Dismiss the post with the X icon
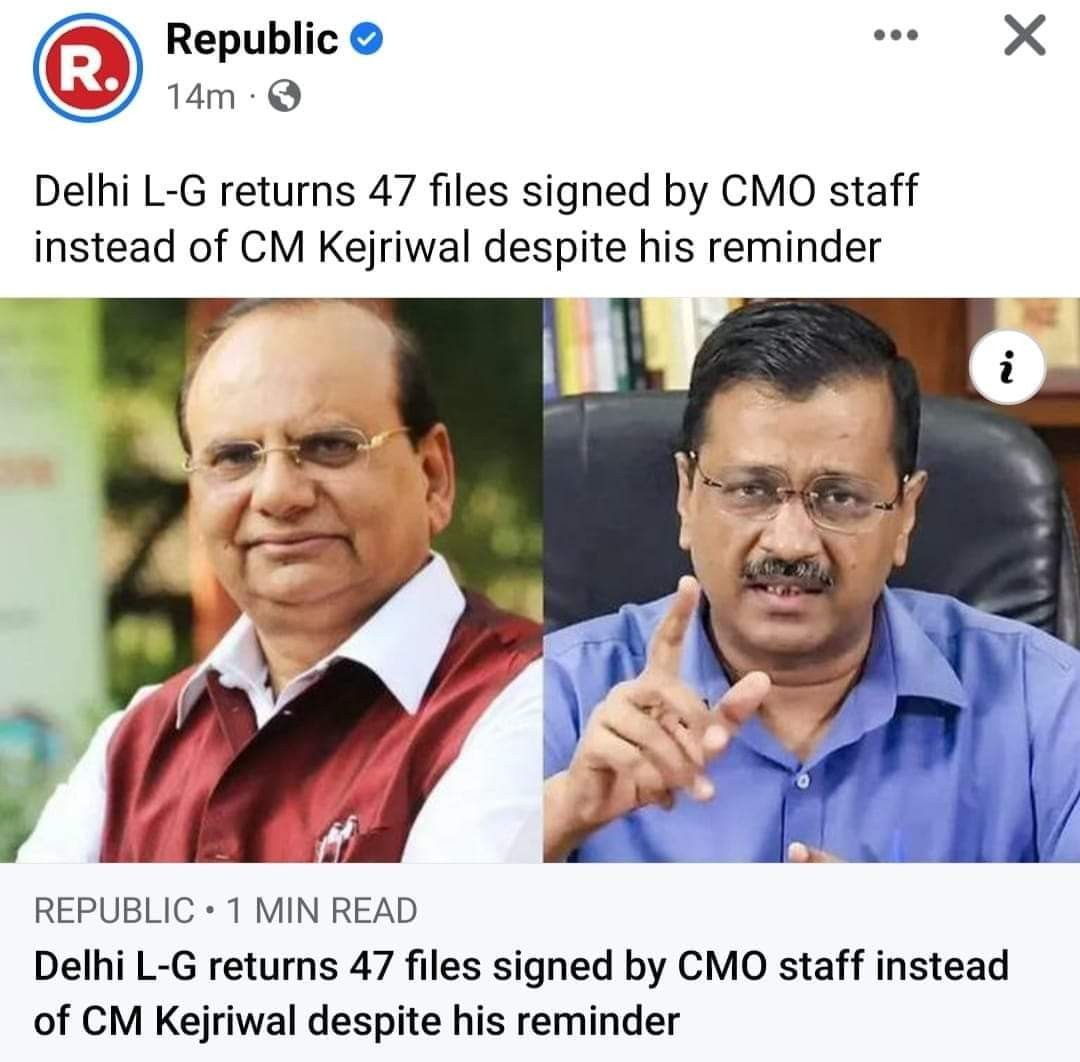 point(1025,35)
